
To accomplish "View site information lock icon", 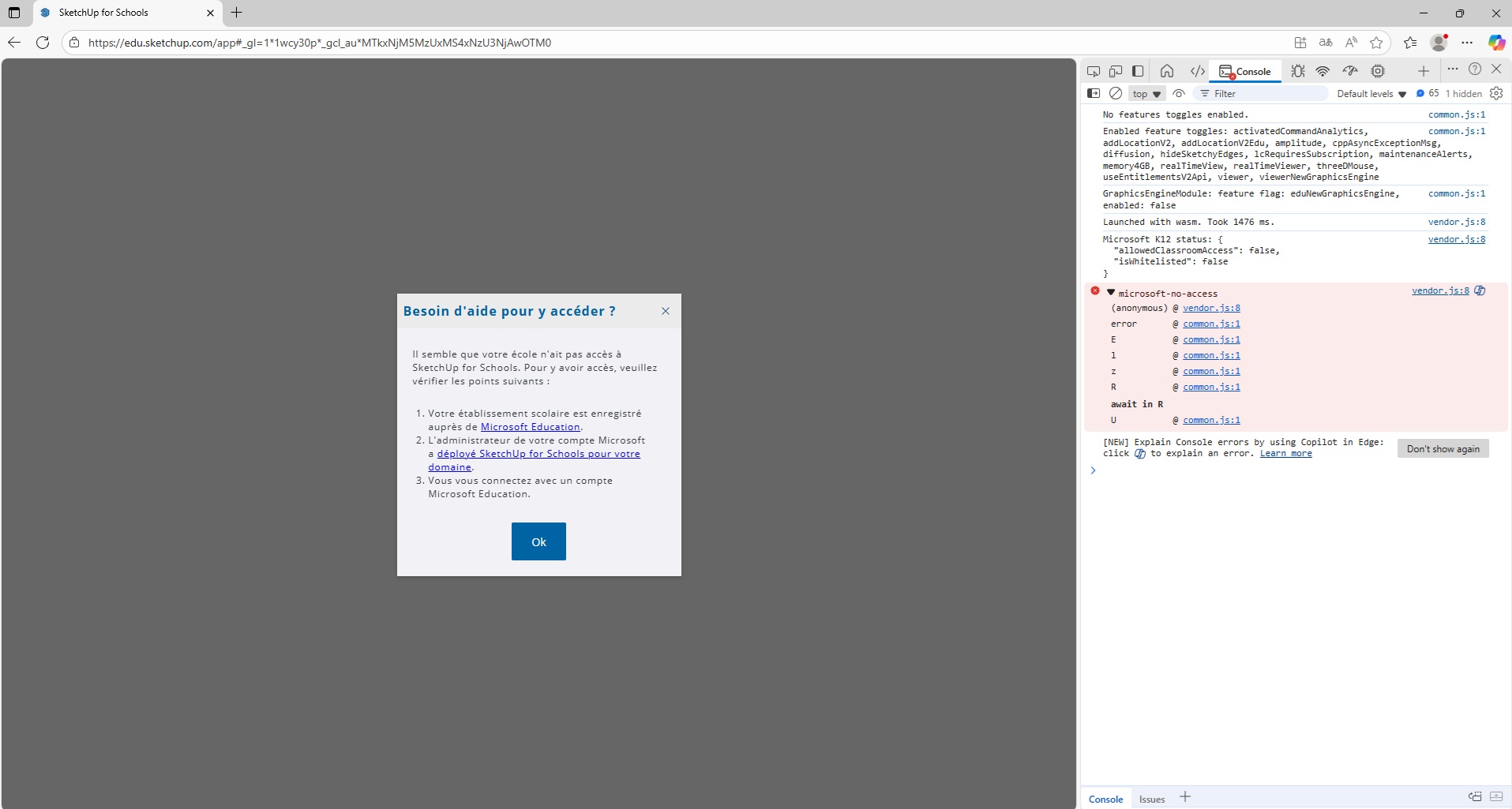I will point(74,43).
